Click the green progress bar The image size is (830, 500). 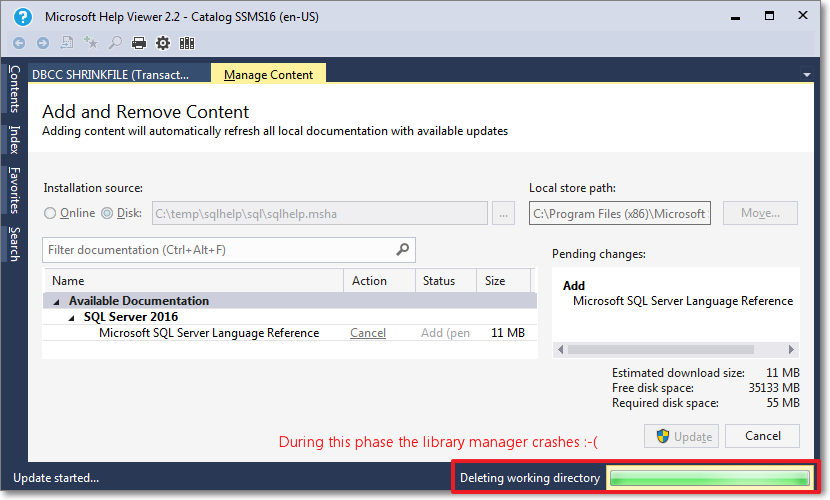point(709,478)
